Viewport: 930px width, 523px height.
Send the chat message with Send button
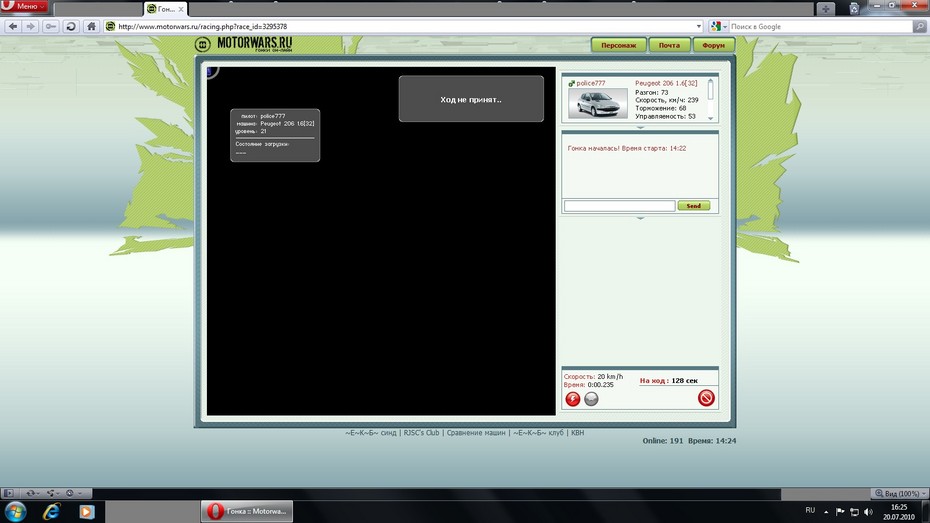click(693, 206)
